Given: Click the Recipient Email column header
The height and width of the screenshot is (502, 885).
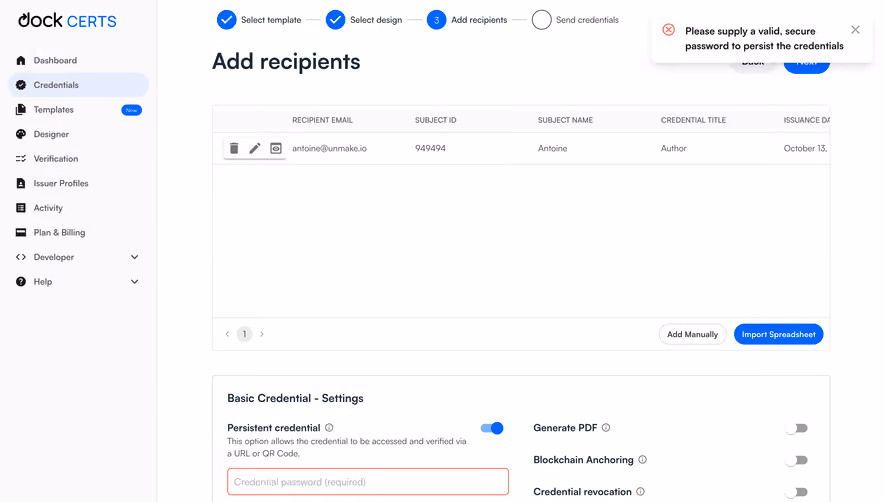Looking at the screenshot, I should [x=322, y=120].
